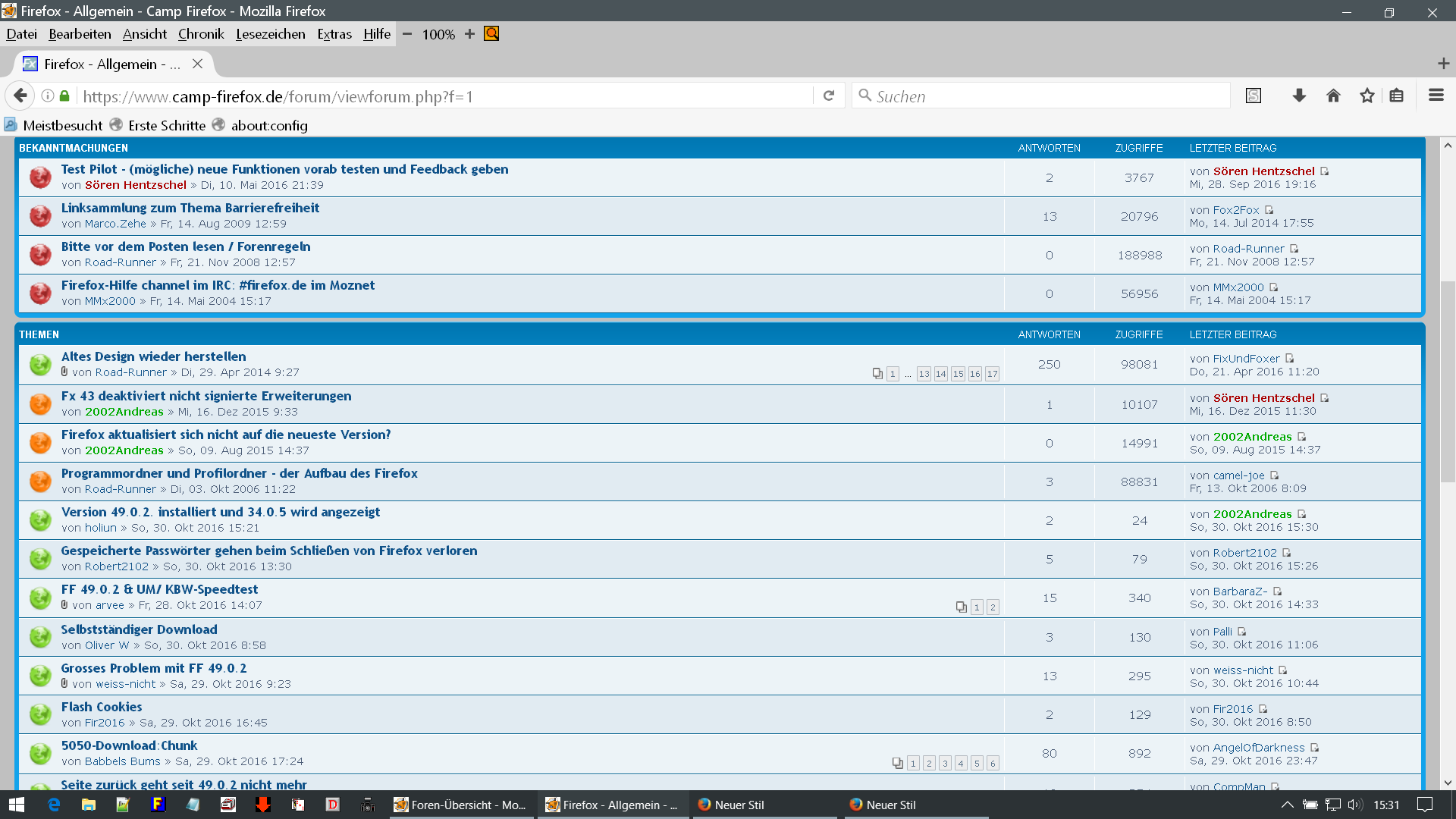Open the Firefox hamburger menu
This screenshot has height=819, width=1456.
coord(1436,96)
